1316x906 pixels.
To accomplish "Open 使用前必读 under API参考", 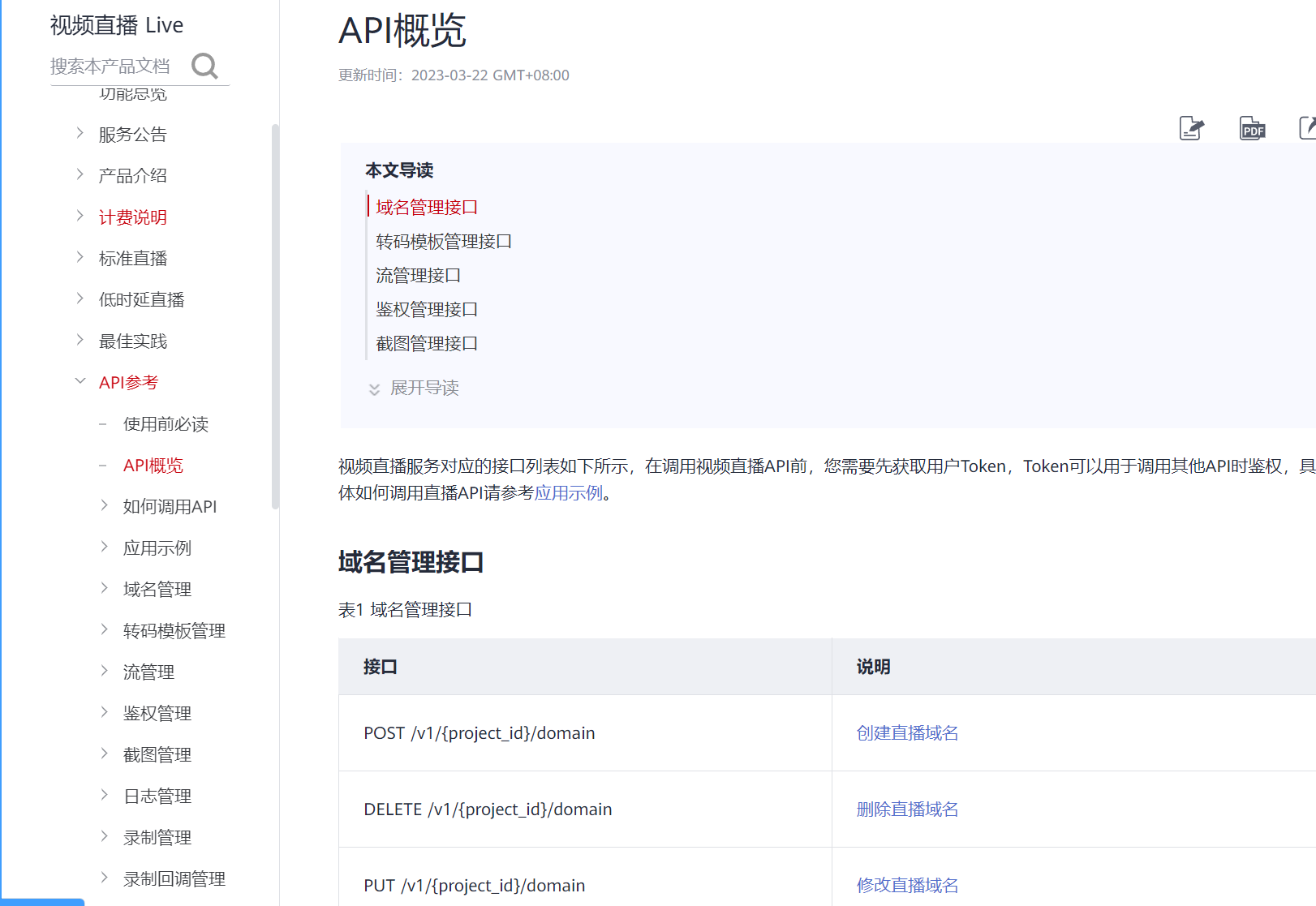I will point(166,424).
